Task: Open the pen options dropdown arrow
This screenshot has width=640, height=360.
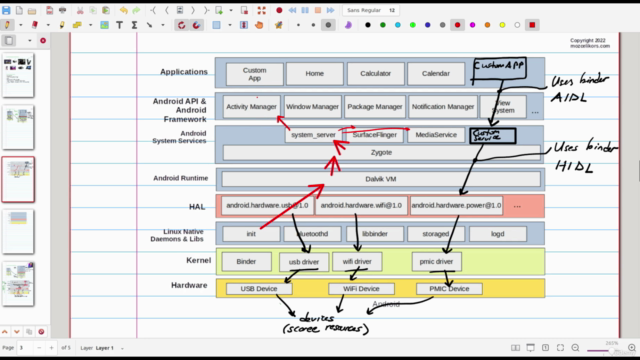Action: coord(20,25)
